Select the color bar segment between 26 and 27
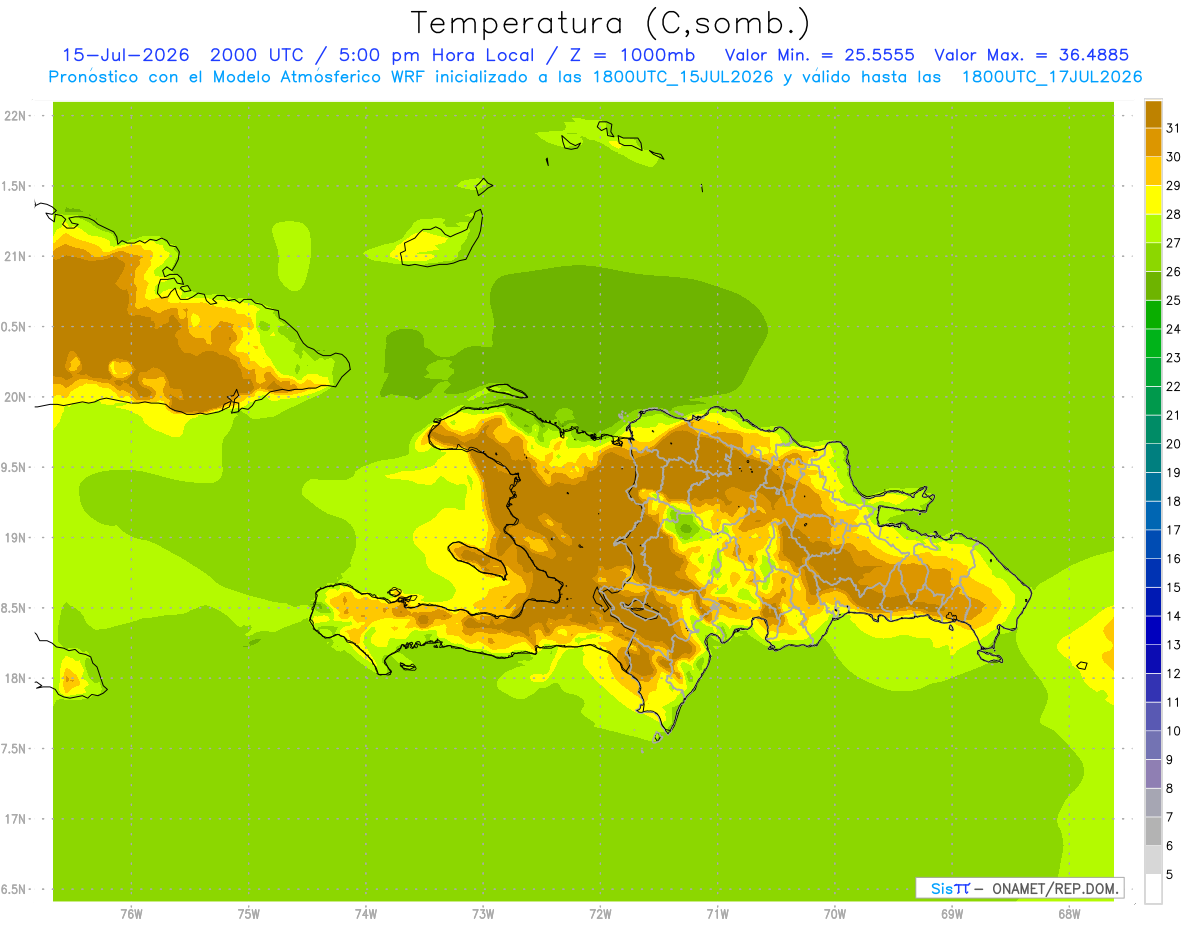Screen dimensions: 1200x927 [1153, 257]
